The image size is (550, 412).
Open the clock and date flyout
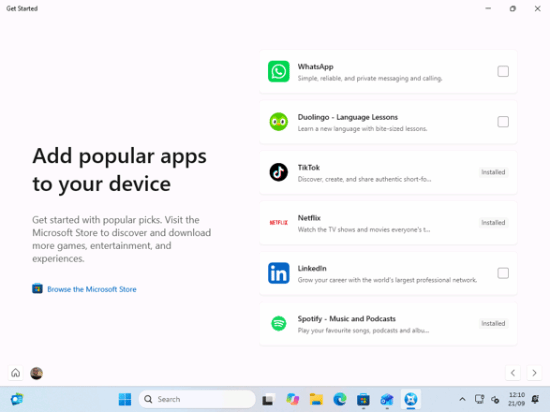(x=516, y=399)
